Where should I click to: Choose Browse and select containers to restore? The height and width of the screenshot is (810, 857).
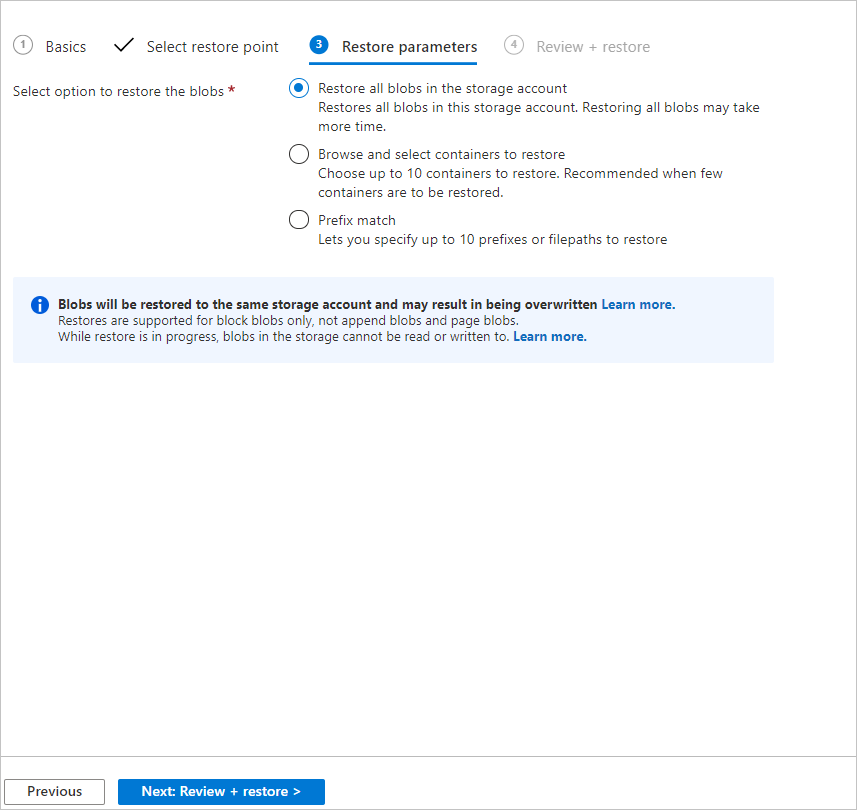coord(298,154)
